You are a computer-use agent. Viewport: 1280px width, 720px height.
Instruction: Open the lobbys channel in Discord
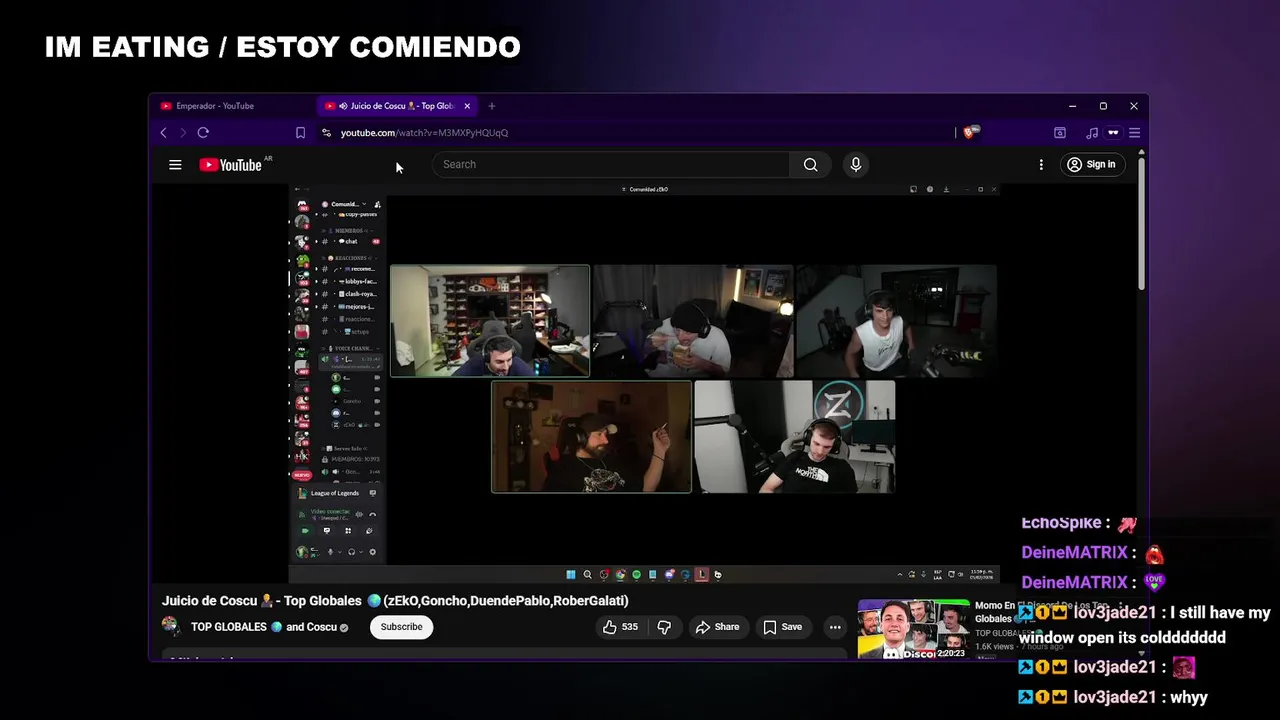(349, 281)
